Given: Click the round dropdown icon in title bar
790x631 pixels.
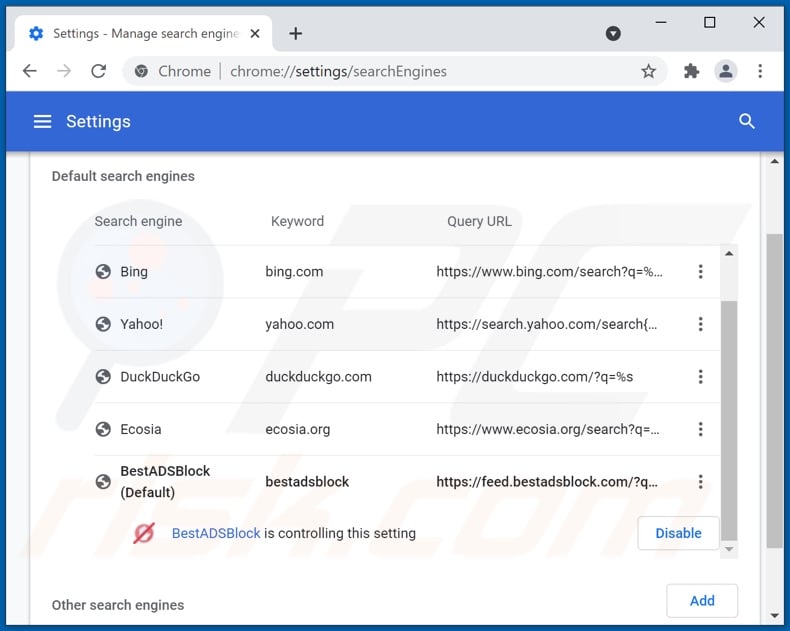Looking at the screenshot, I should [x=613, y=34].
